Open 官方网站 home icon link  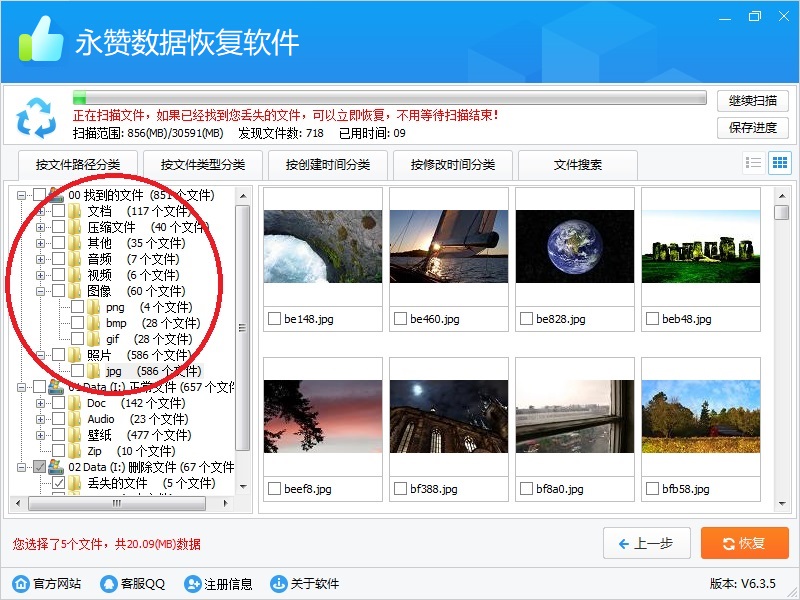[x=20, y=584]
